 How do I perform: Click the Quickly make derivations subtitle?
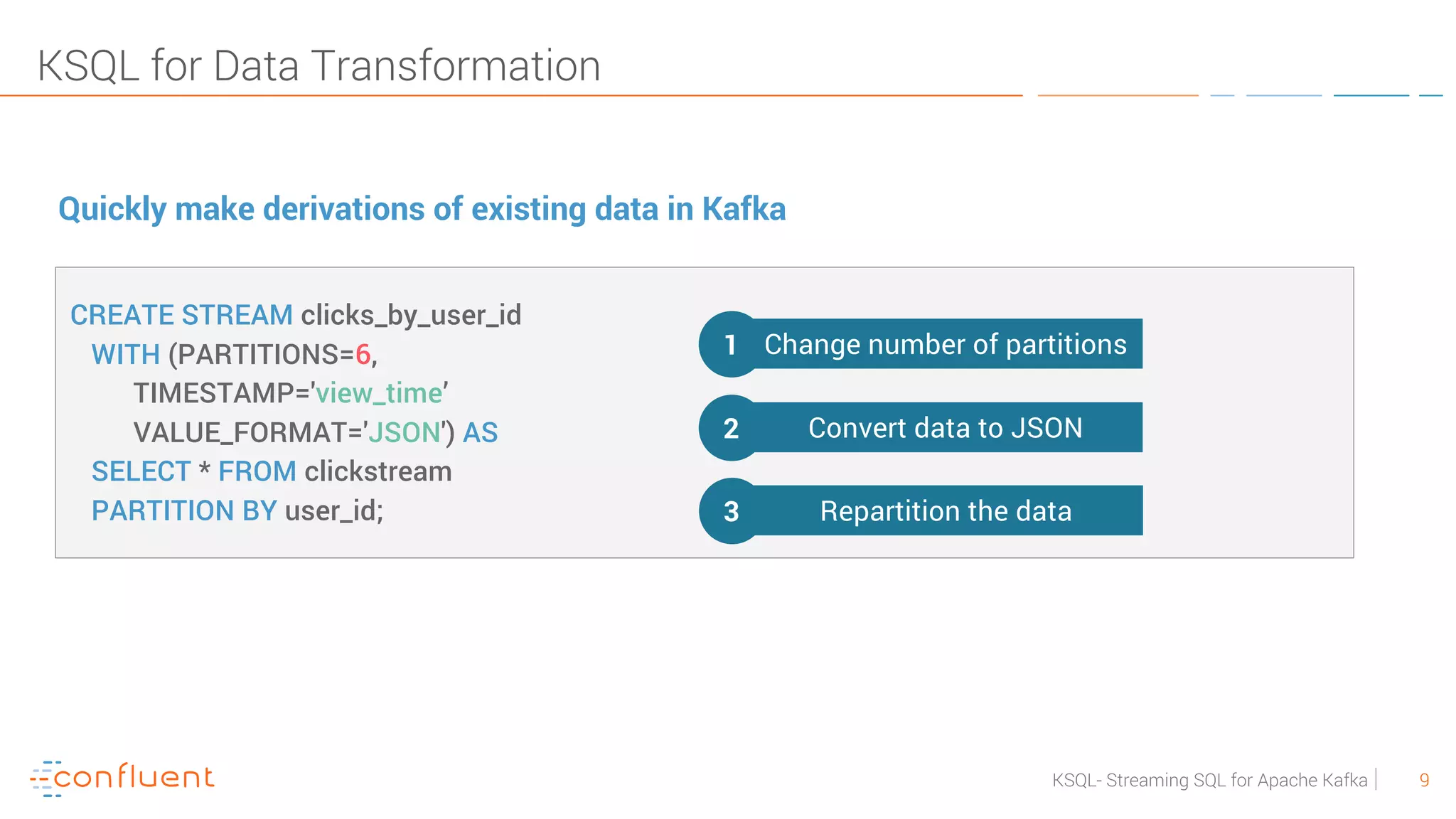tap(422, 209)
